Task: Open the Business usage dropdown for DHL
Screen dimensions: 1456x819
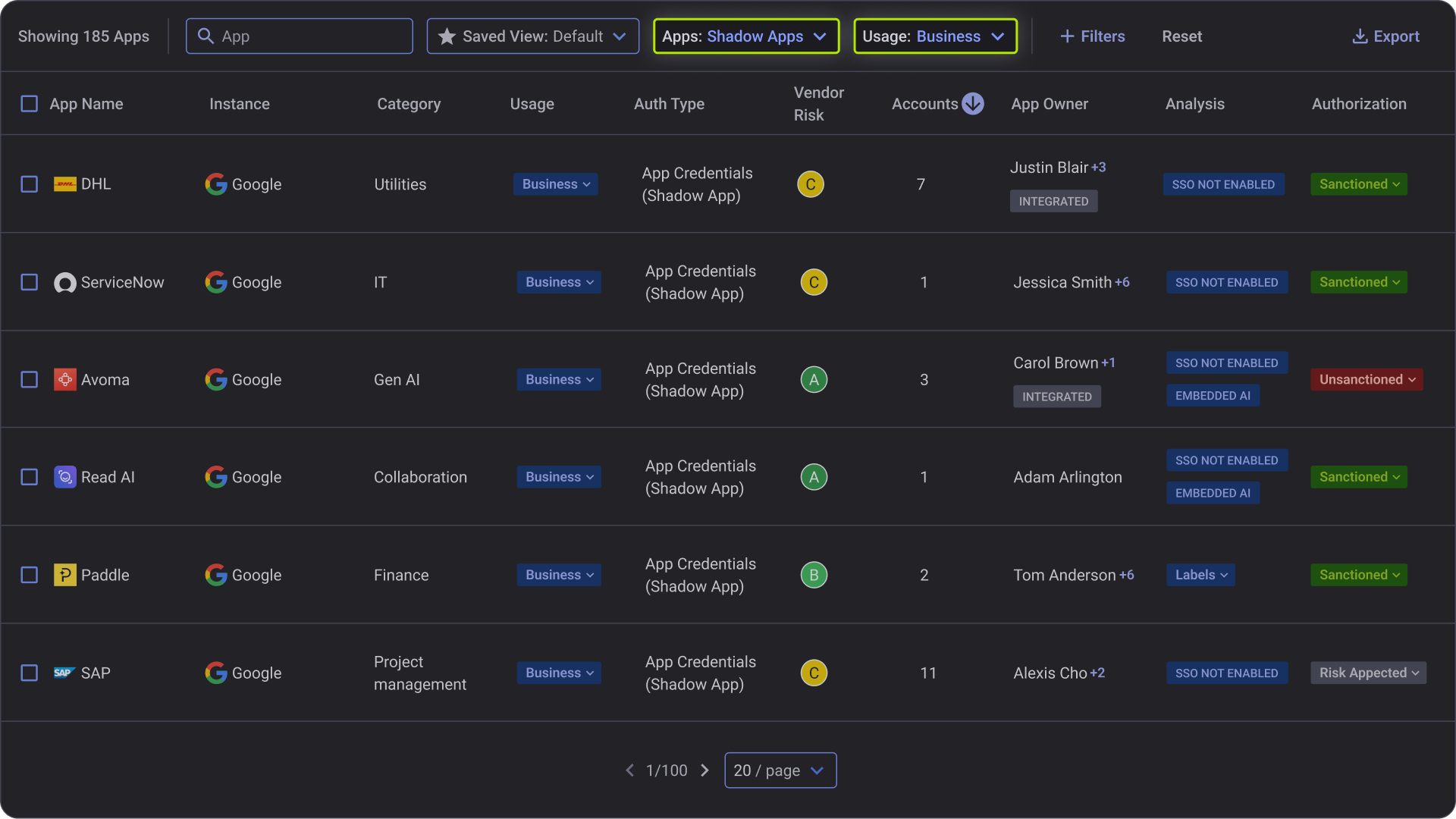Action: click(555, 184)
